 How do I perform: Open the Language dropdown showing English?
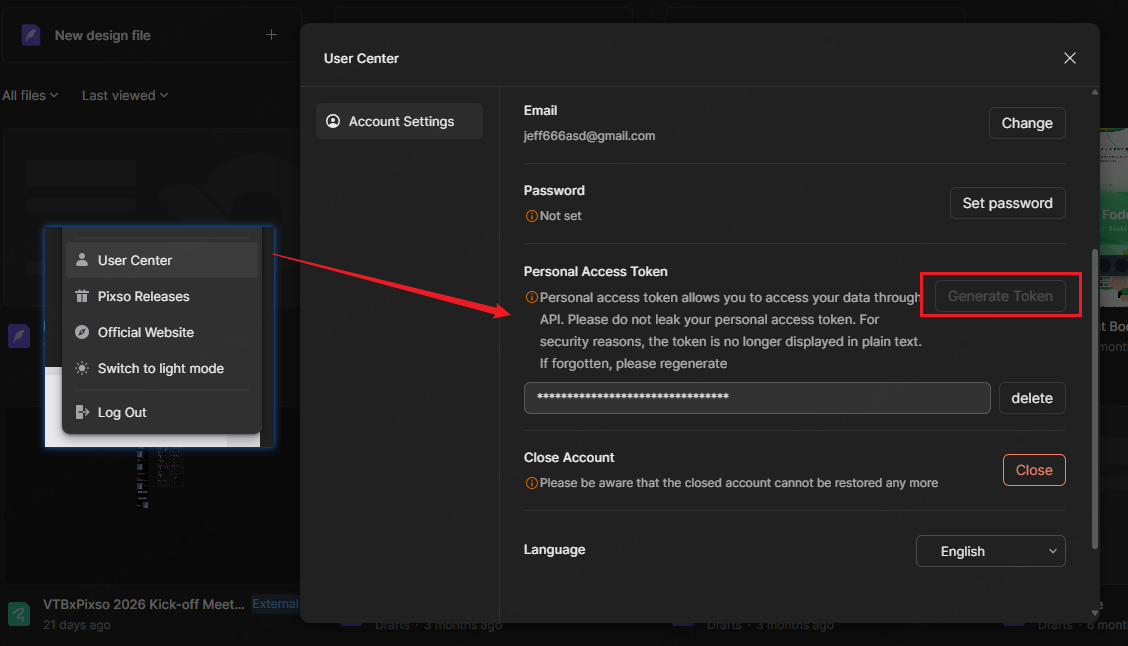[989, 550]
